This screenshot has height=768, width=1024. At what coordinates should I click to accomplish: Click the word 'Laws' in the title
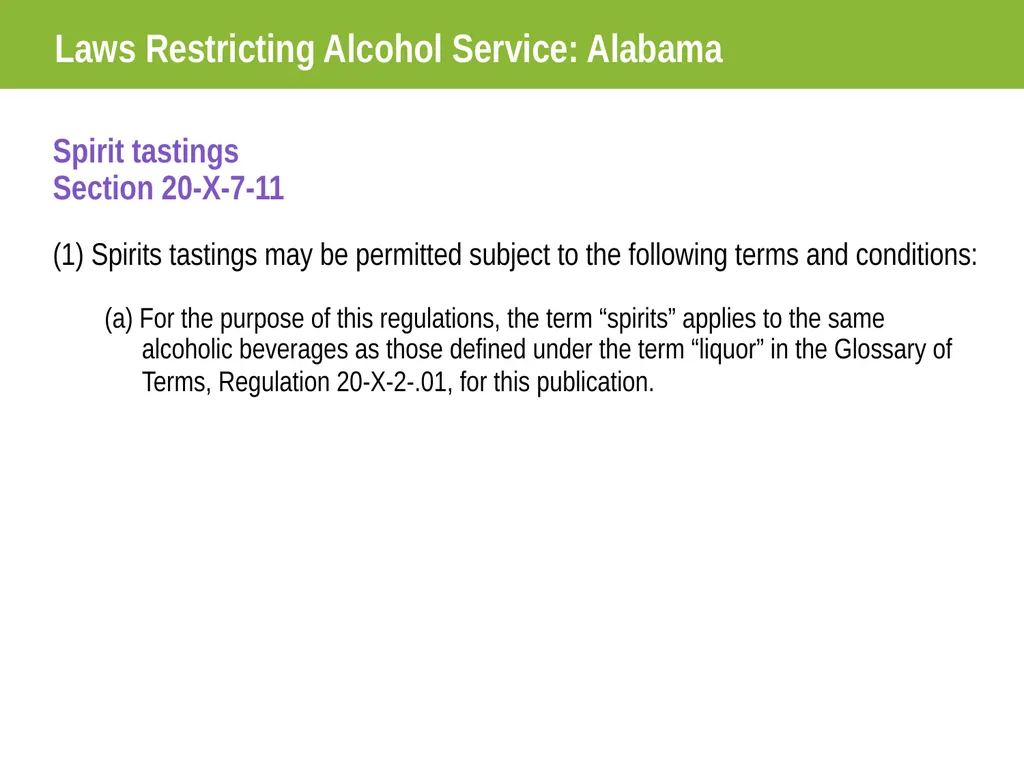click(x=95, y=50)
